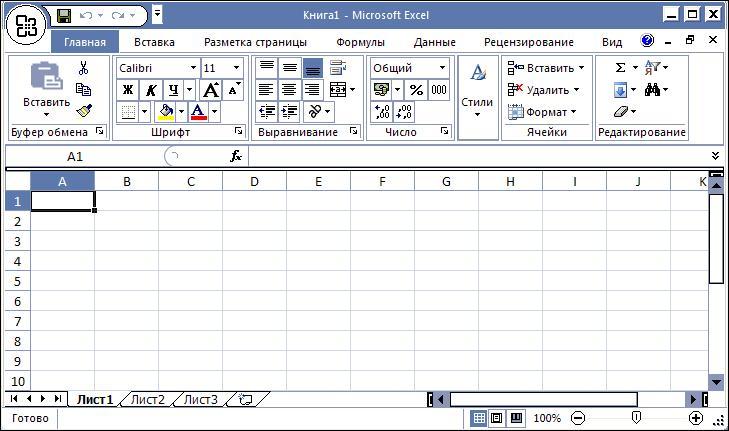This screenshot has width=729, height=431.
Task: Click the Save icon in quick access toolbar
Action: [64, 16]
